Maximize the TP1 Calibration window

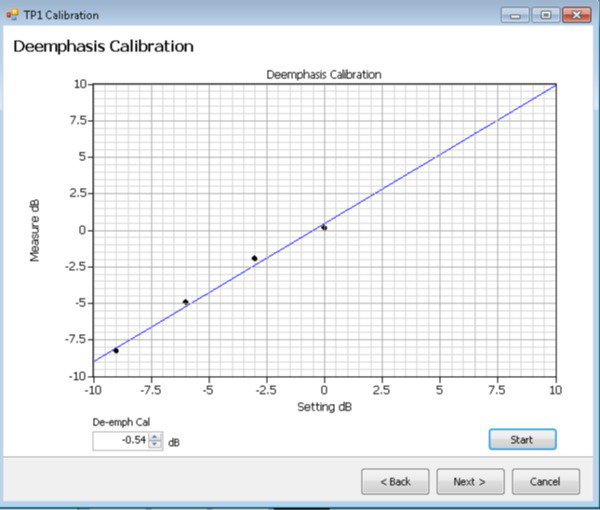pyautogui.click(x=545, y=15)
